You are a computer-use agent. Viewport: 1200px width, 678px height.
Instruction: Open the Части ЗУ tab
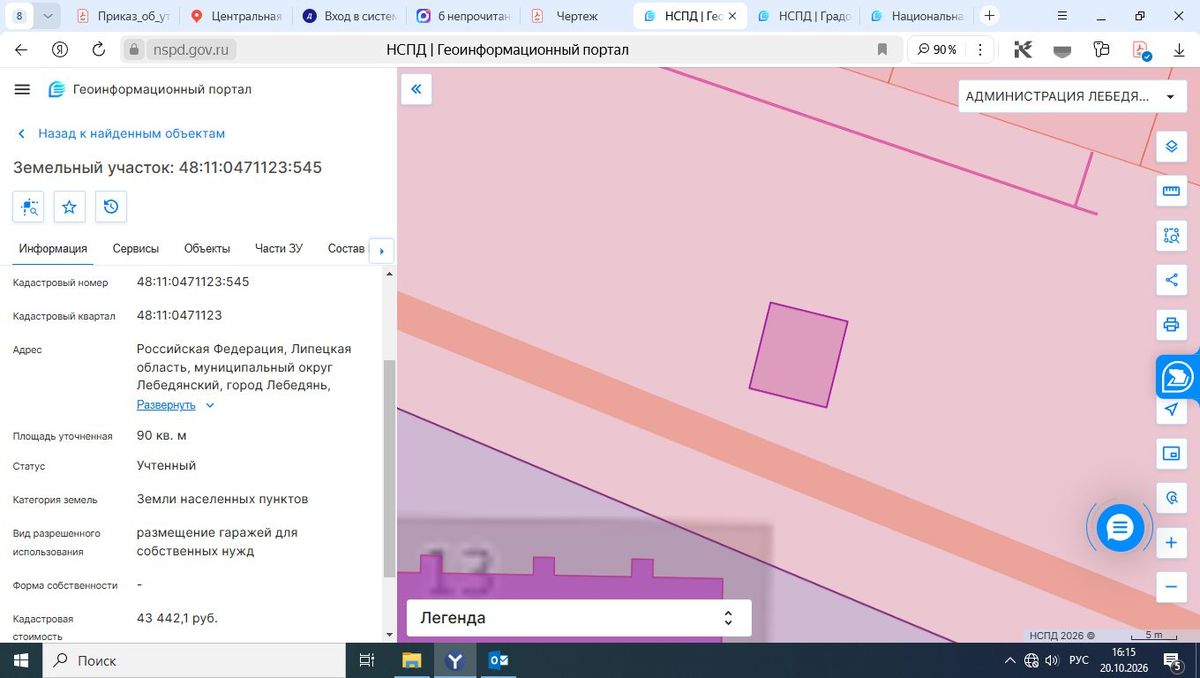279,249
